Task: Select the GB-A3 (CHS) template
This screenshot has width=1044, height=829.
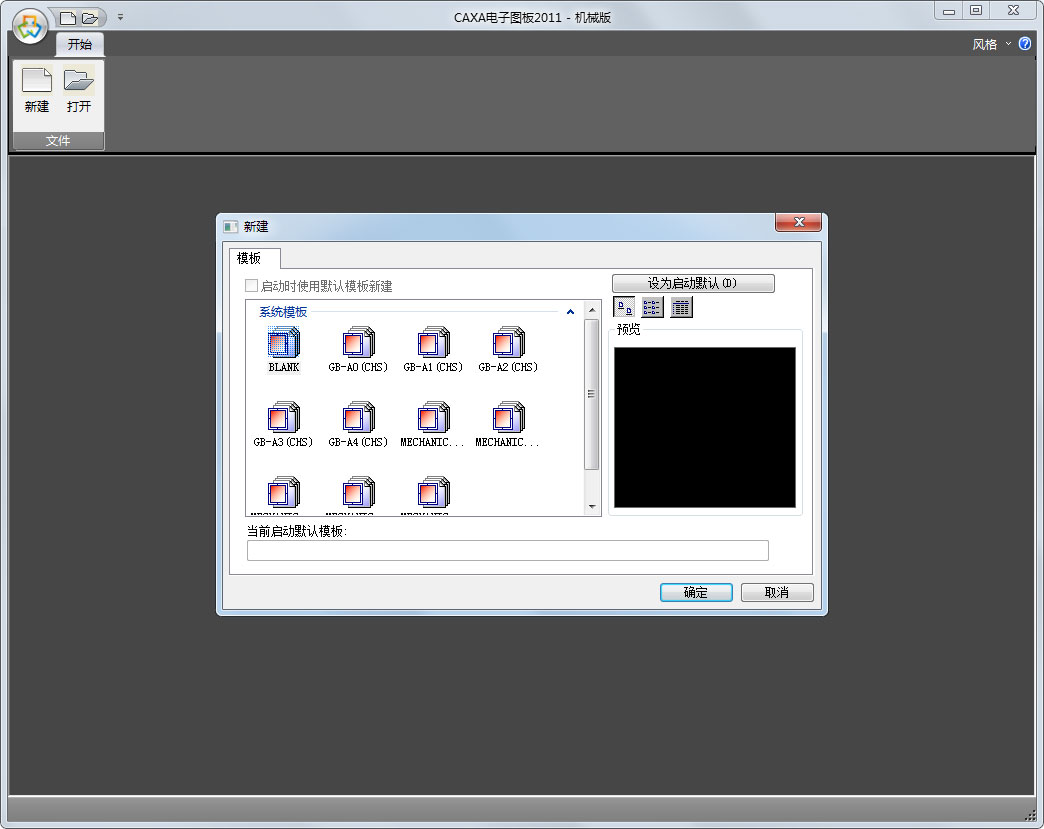Action: point(284,425)
